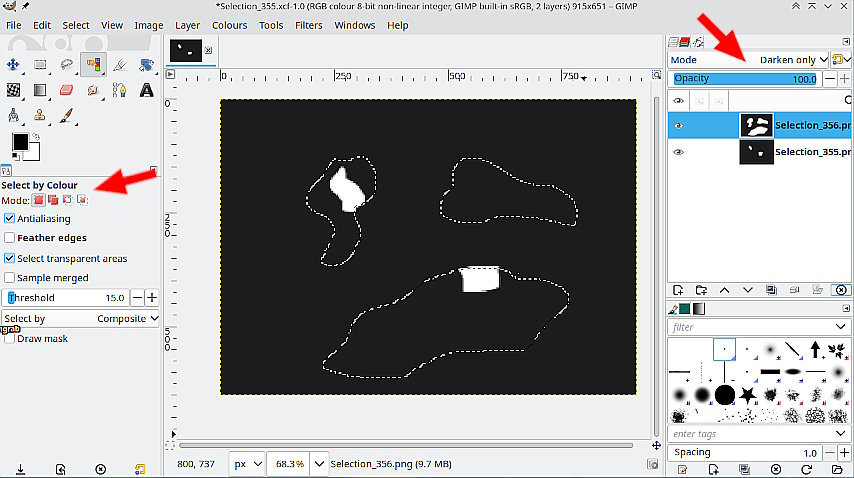Viewport: 854px width, 478px height.
Task: Select the Free Select lasso tool
Action: (x=67, y=65)
